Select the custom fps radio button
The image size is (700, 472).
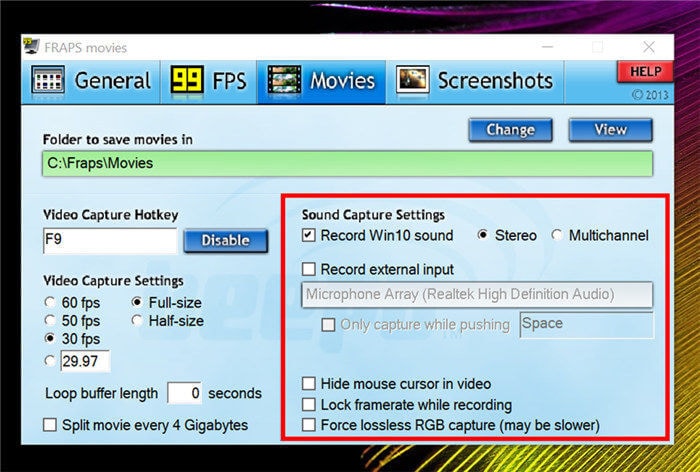(x=50, y=361)
